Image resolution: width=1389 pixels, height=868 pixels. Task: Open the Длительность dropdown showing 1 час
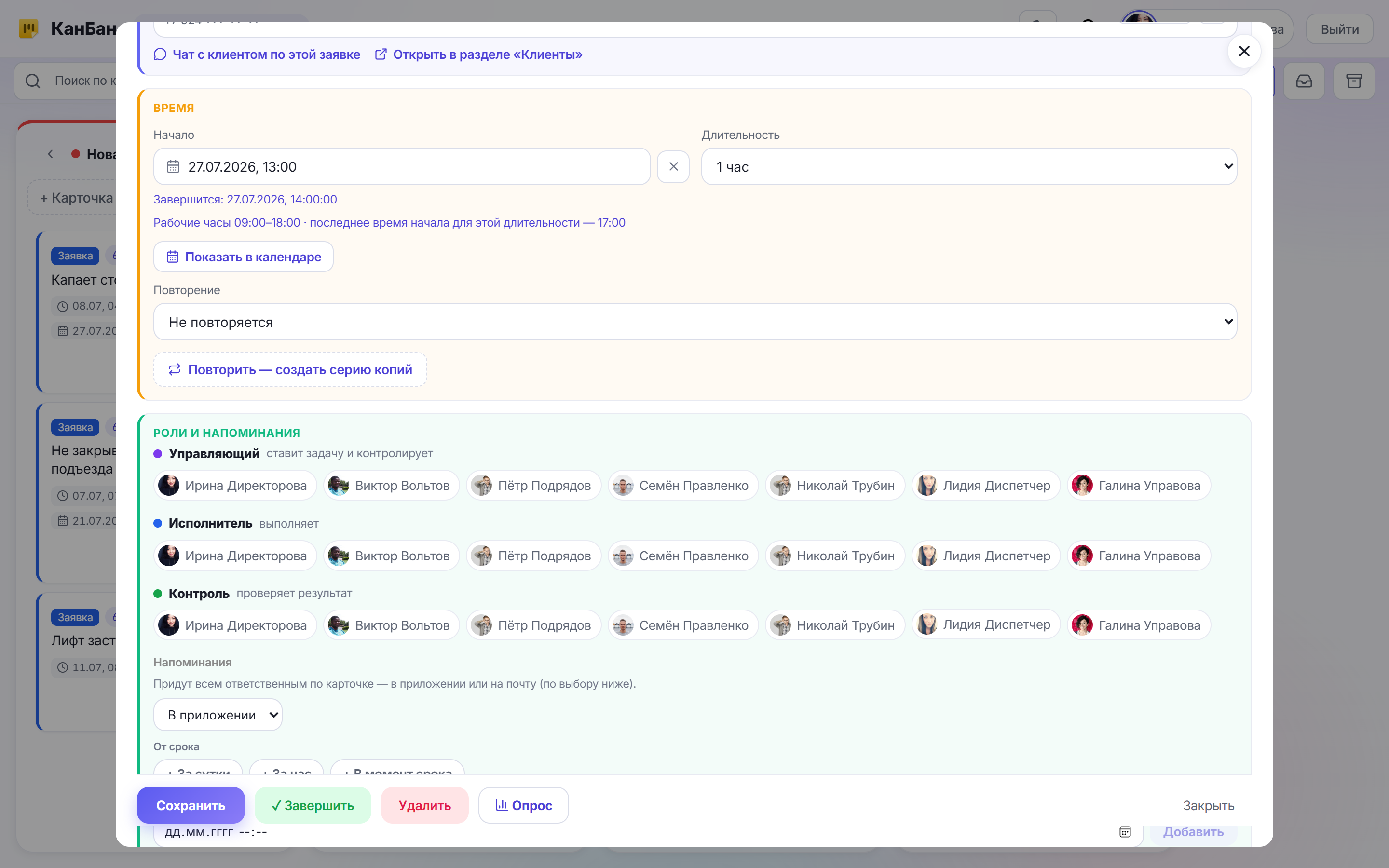pos(969,166)
